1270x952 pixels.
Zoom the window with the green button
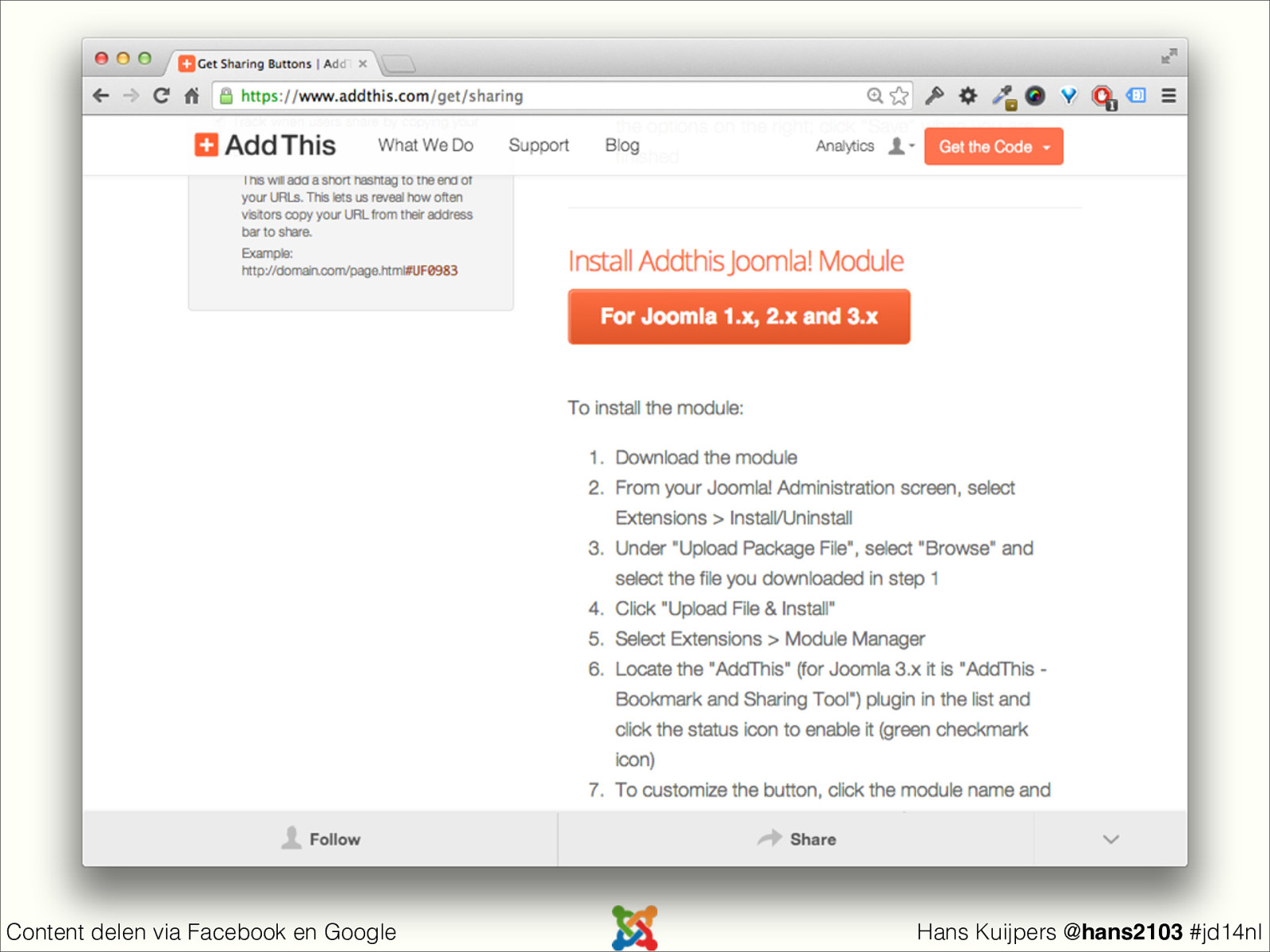click(x=144, y=58)
